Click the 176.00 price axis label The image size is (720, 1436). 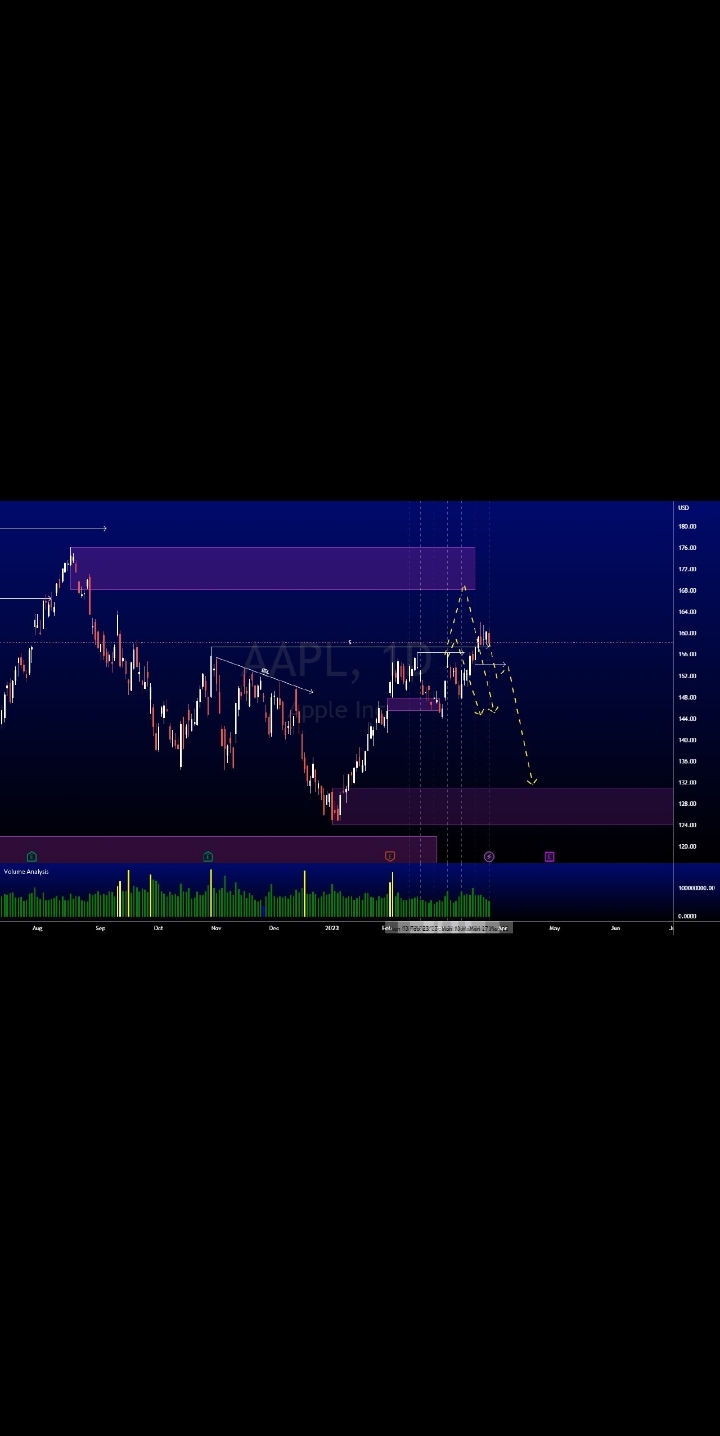tap(687, 548)
